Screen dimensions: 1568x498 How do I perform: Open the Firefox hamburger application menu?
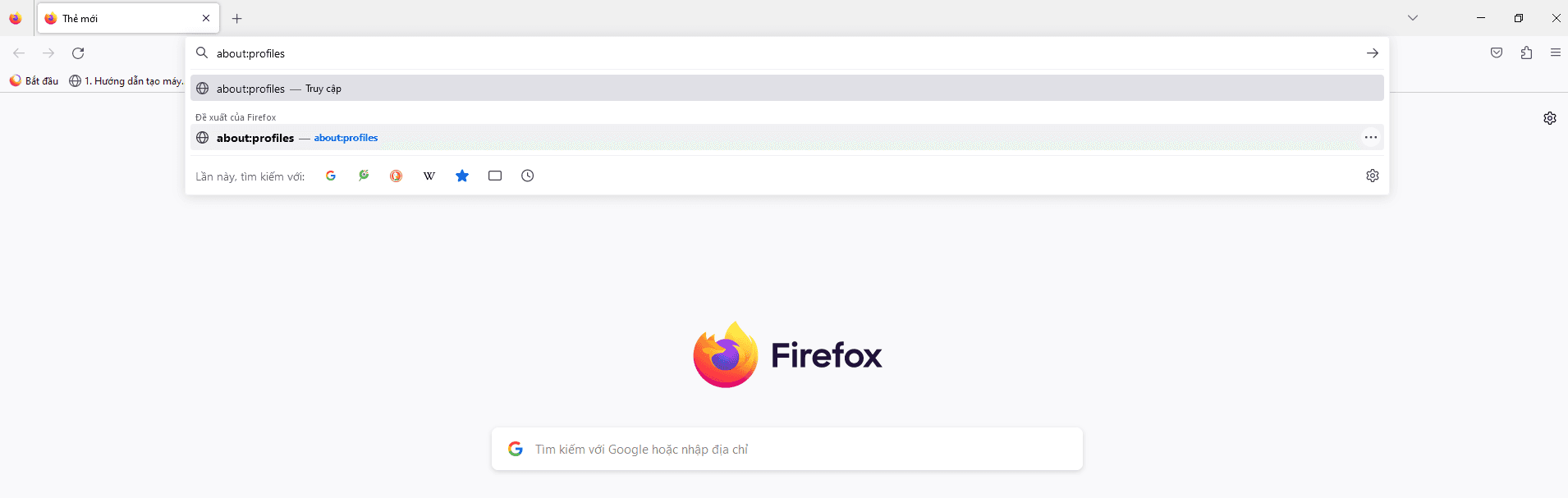tap(1556, 53)
